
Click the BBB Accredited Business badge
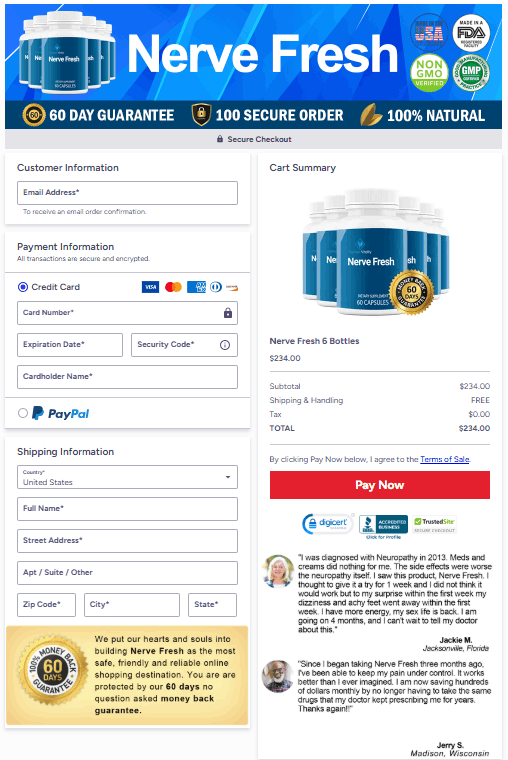coord(383,526)
